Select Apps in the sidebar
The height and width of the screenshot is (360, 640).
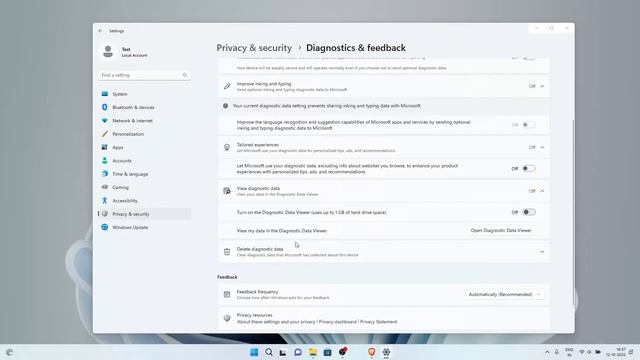coord(144,147)
